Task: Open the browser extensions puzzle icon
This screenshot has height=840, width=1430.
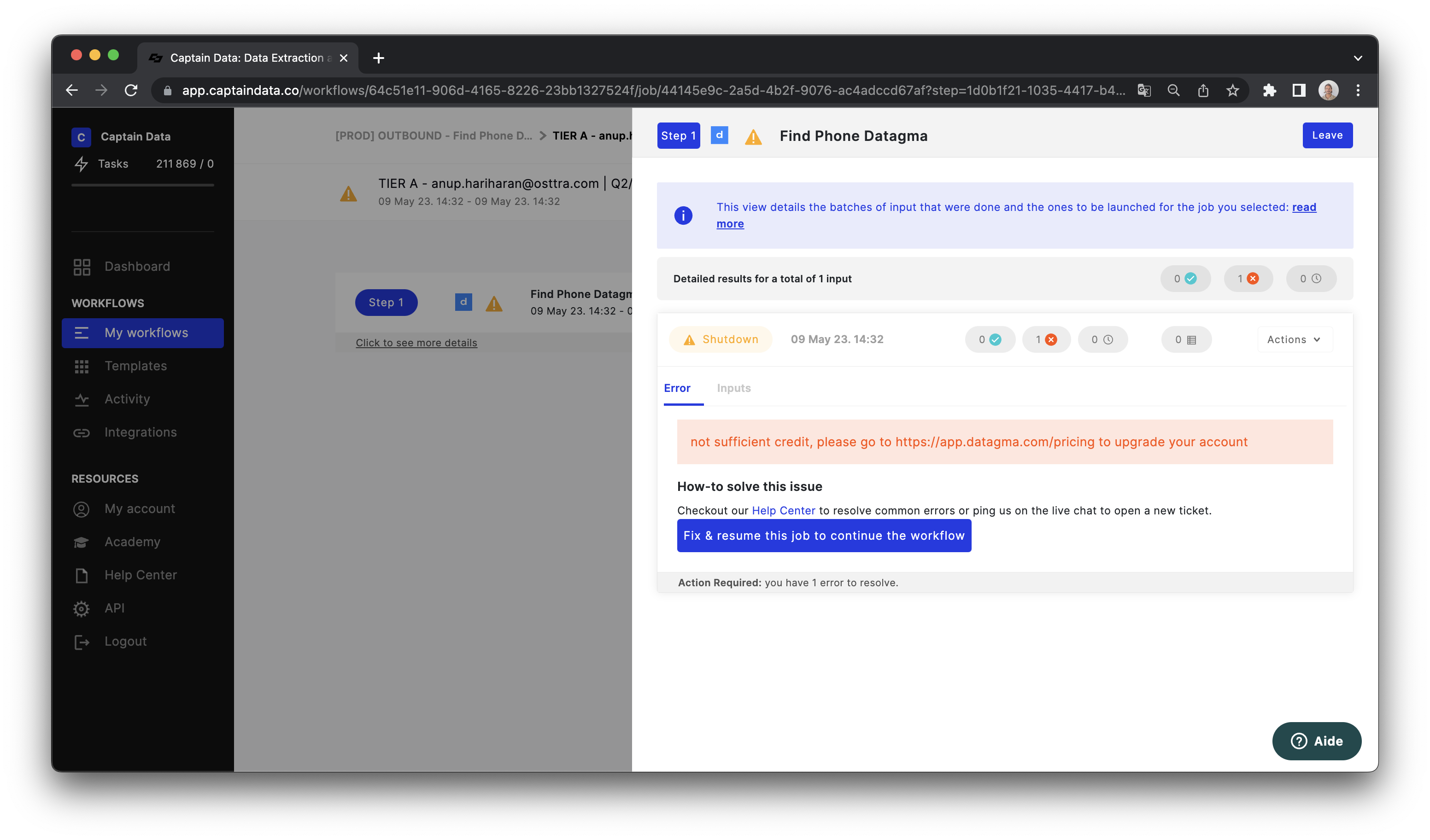Action: pyautogui.click(x=1269, y=91)
